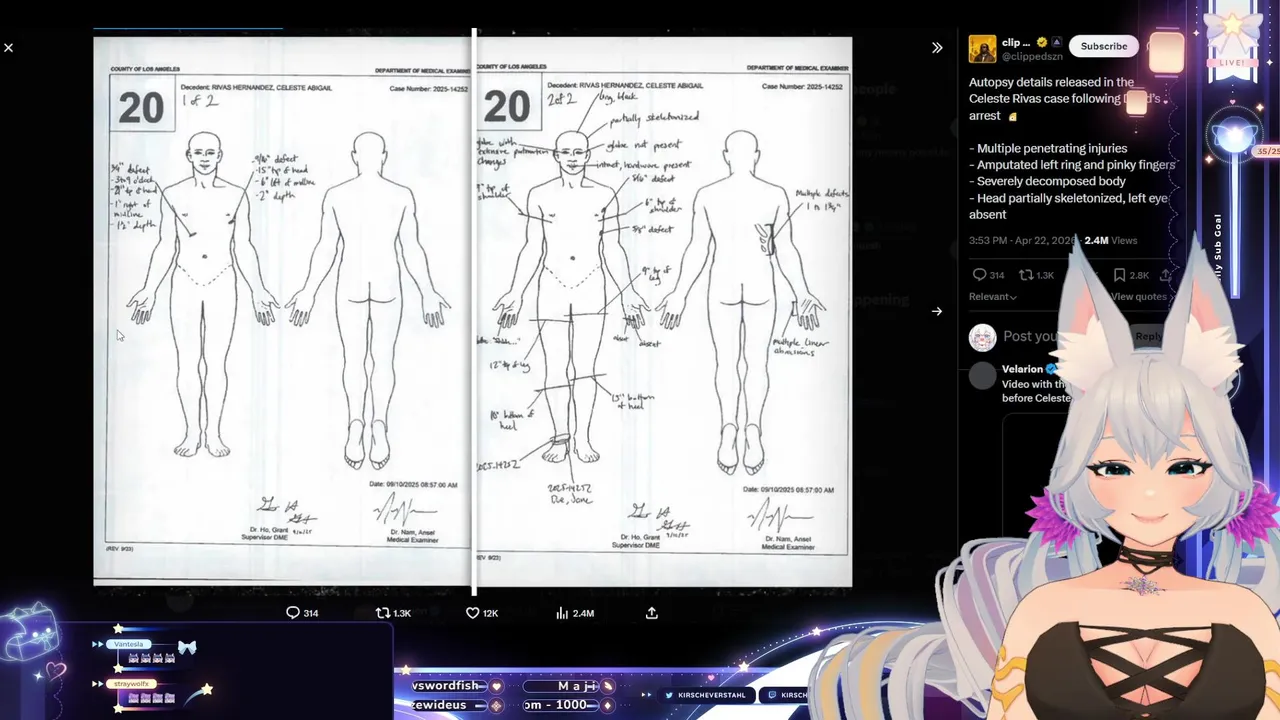Click the verified badge next to Velarion
This screenshot has height=720, width=1280.
[x=1051, y=369]
